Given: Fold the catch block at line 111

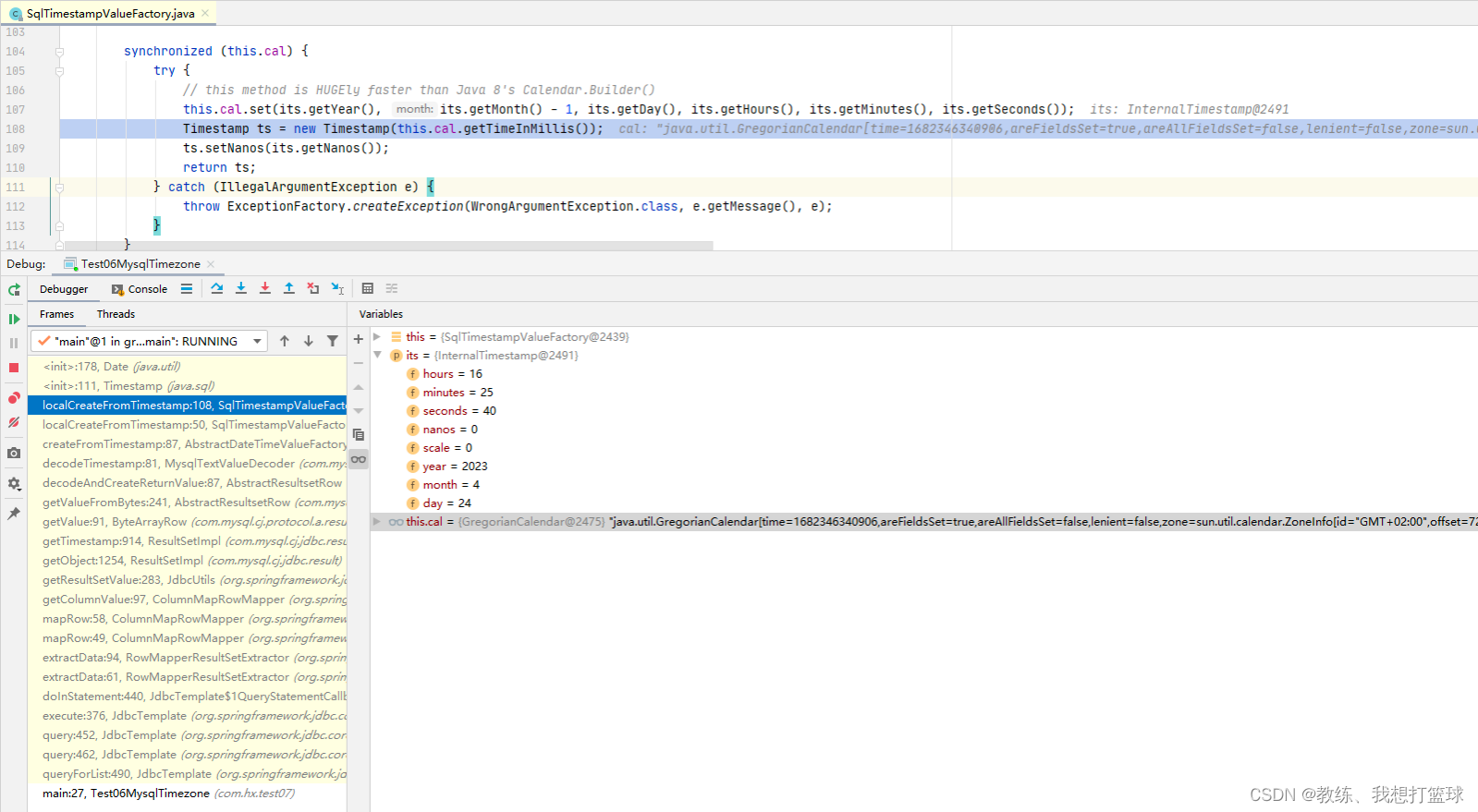Looking at the screenshot, I should pos(59,188).
